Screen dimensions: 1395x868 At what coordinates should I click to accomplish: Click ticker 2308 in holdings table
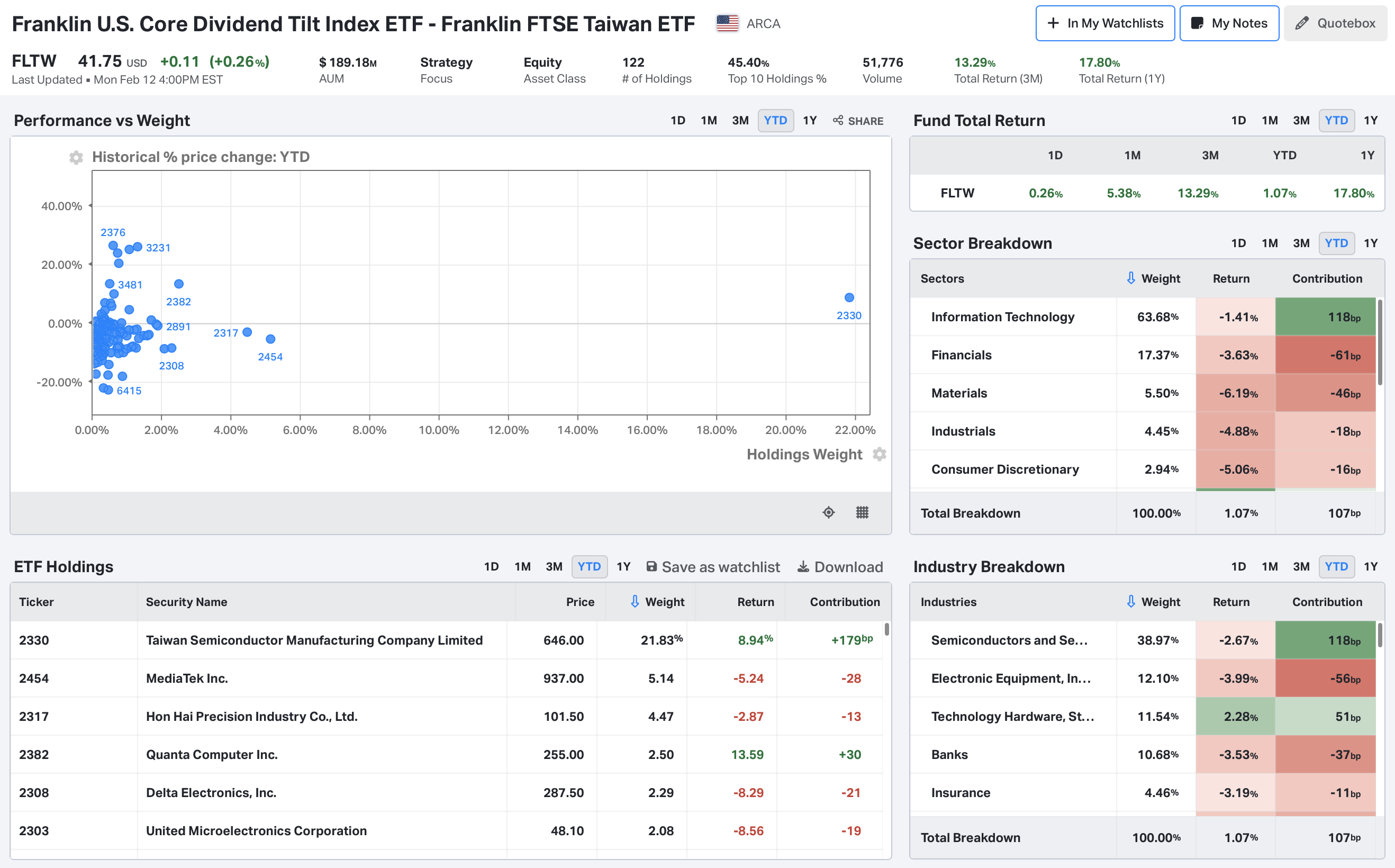pos(34,793)
